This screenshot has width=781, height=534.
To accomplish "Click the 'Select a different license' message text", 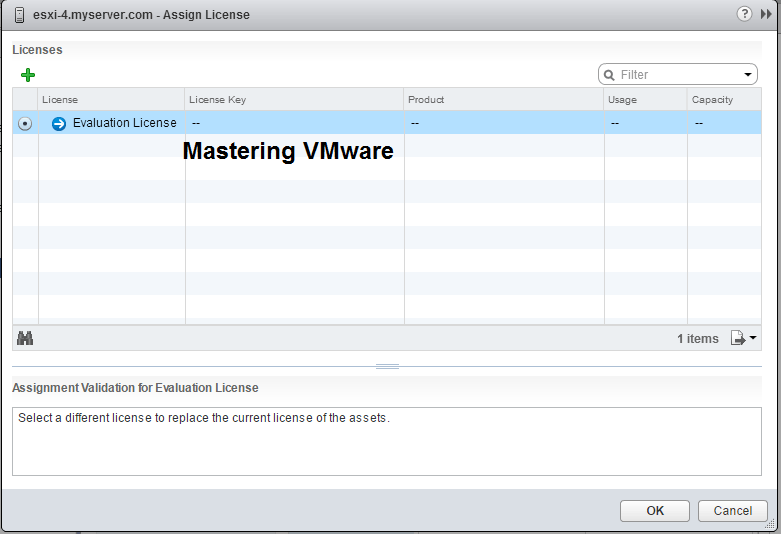I will pos(204,418).
